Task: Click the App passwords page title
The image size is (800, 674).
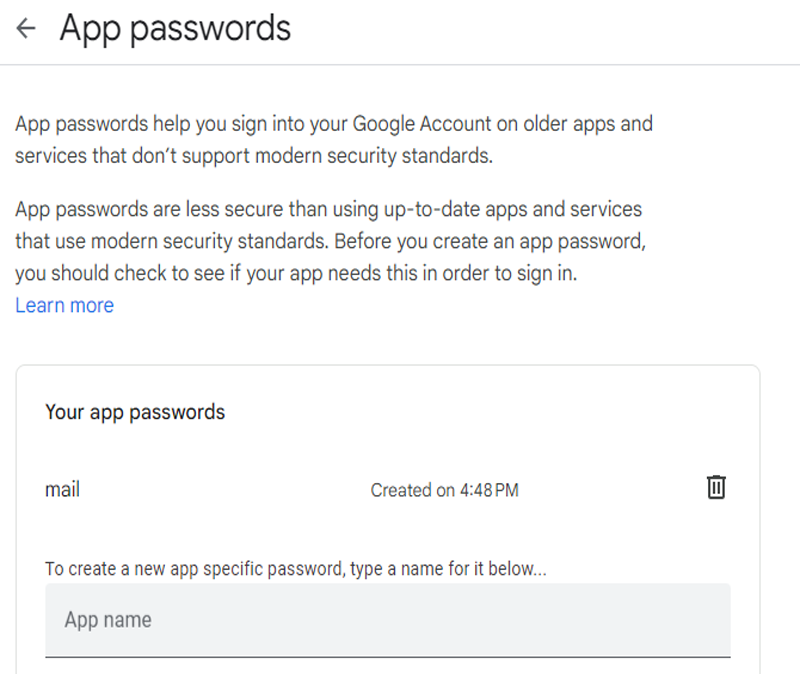Action: click(175, 29)
